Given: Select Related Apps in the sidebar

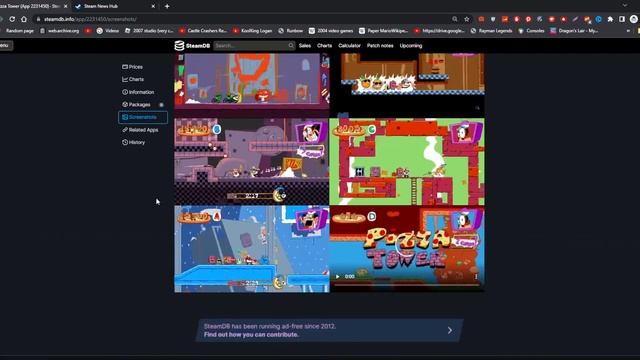Looking at the screenshot, I should pyautogui.click(x=140, y=130).
